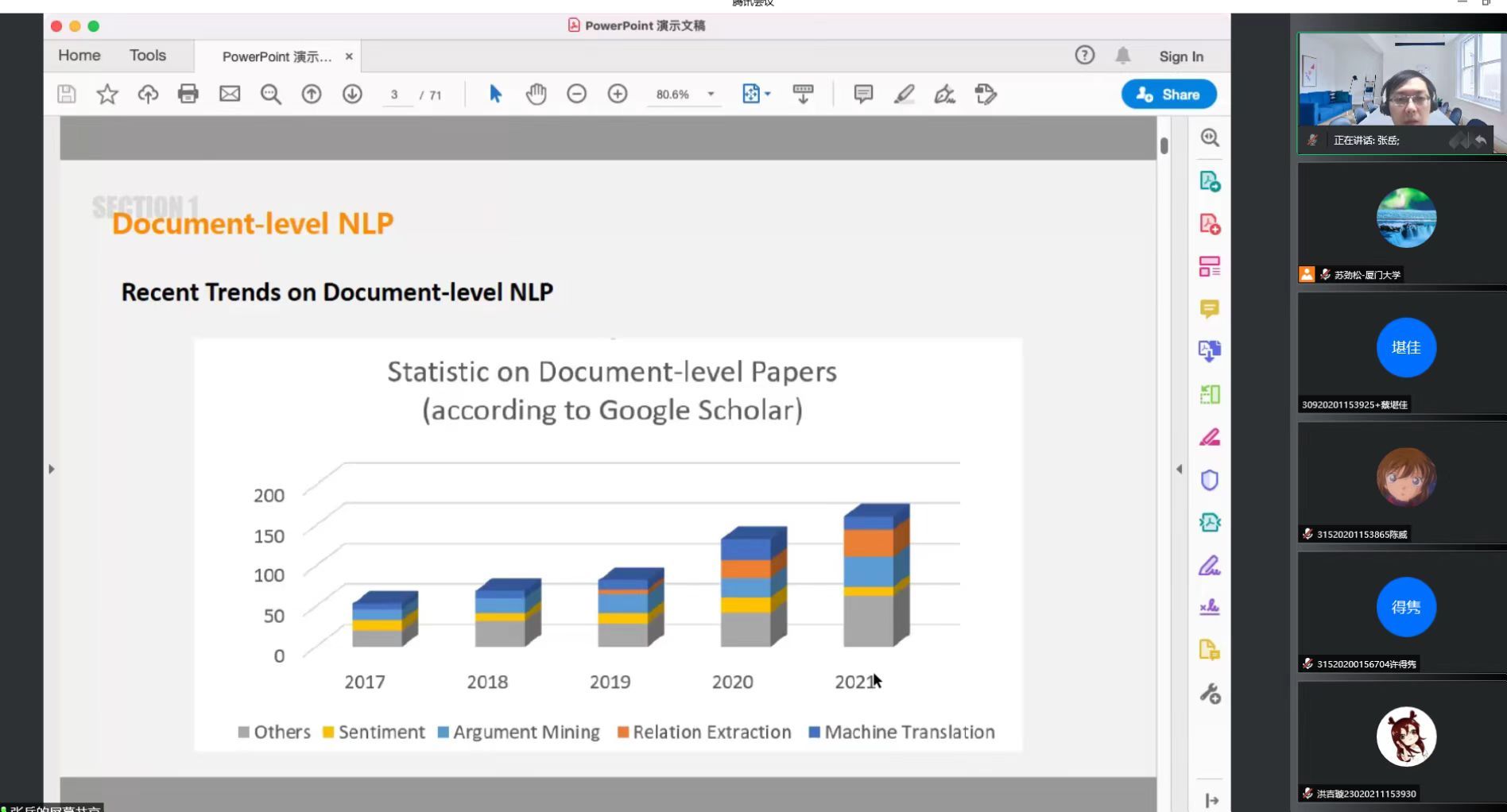Go to next page arrow
The height and width of the screenshot is (812, 1507).
click(352, 95)
